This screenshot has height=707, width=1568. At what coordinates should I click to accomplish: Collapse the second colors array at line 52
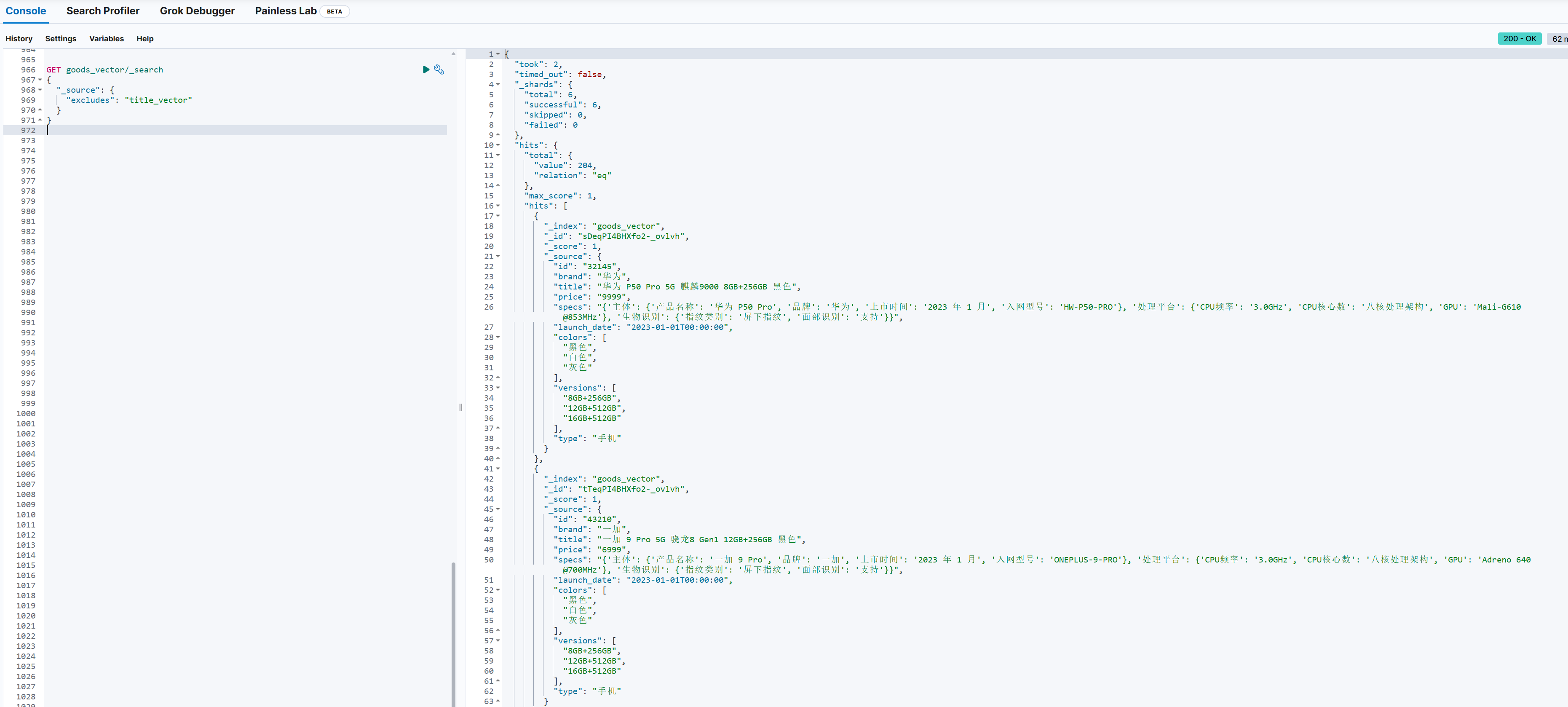click(498, 590)
